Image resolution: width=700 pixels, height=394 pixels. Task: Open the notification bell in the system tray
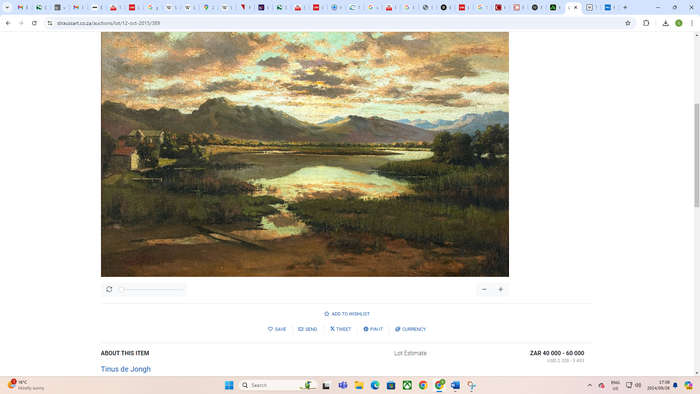675,385
